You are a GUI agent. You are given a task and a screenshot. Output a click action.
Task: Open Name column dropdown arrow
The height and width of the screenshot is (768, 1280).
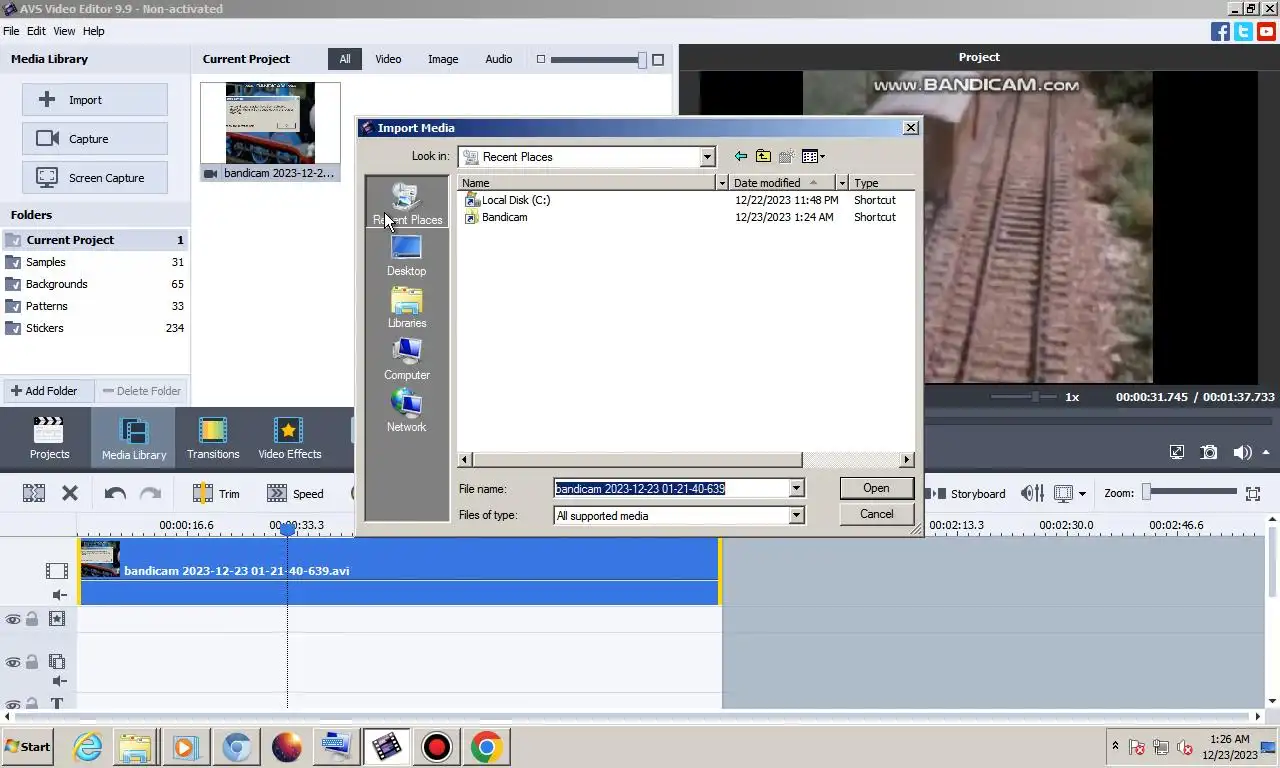click(721, 183)
